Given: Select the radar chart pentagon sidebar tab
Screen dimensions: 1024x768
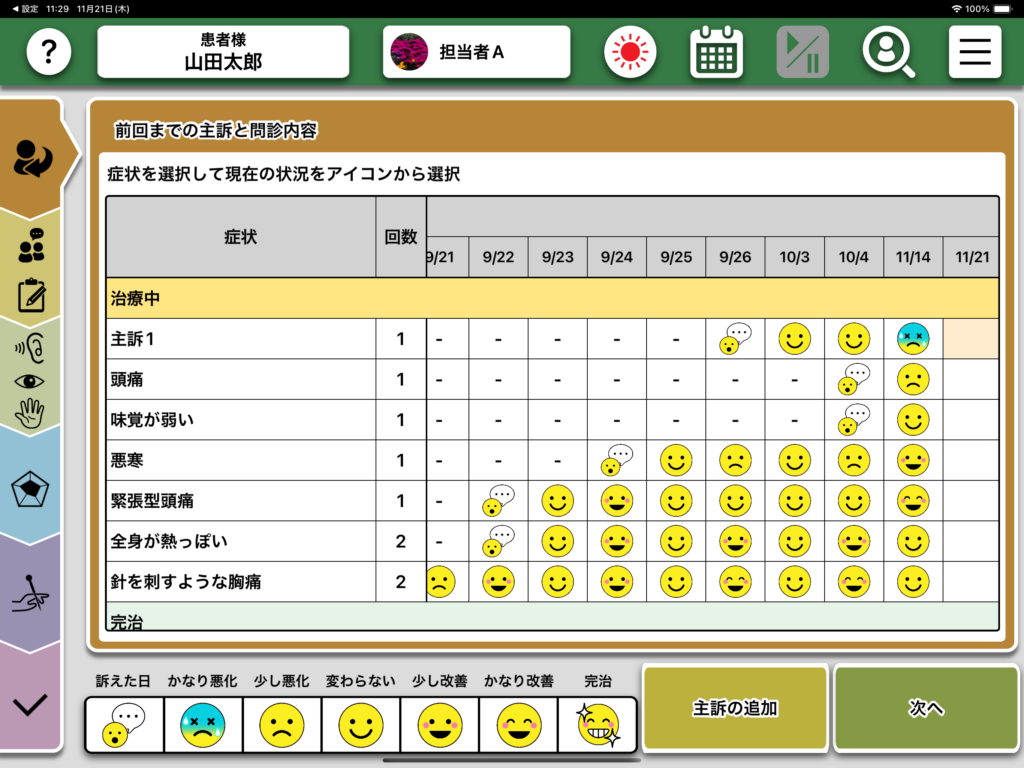Looking at the screenshot, I should (x=32, y=490).
